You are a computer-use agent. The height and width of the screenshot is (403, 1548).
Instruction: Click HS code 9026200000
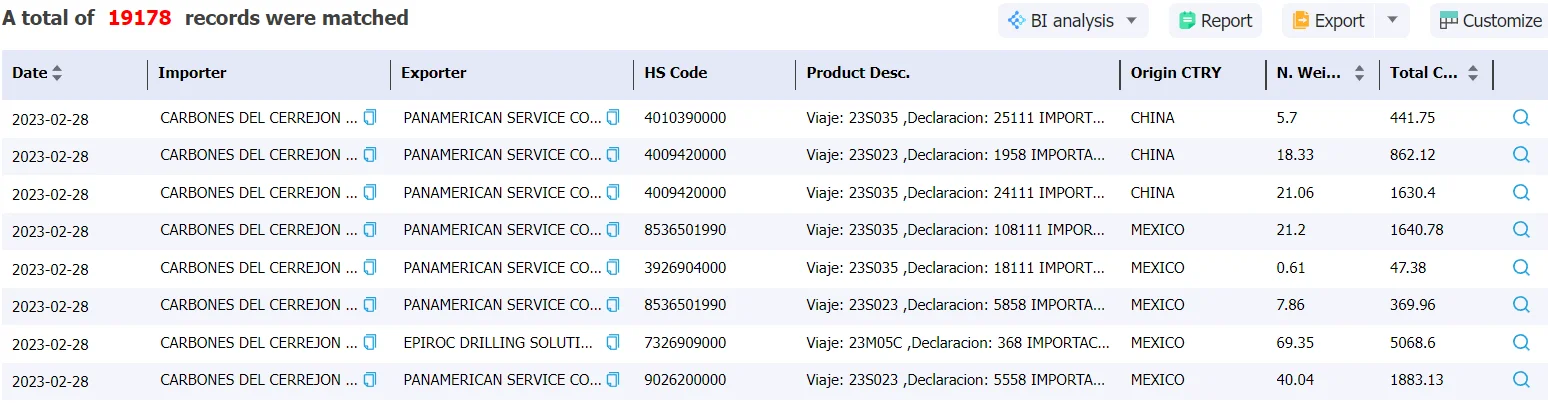pyautogui.click(x=685, y=380)
